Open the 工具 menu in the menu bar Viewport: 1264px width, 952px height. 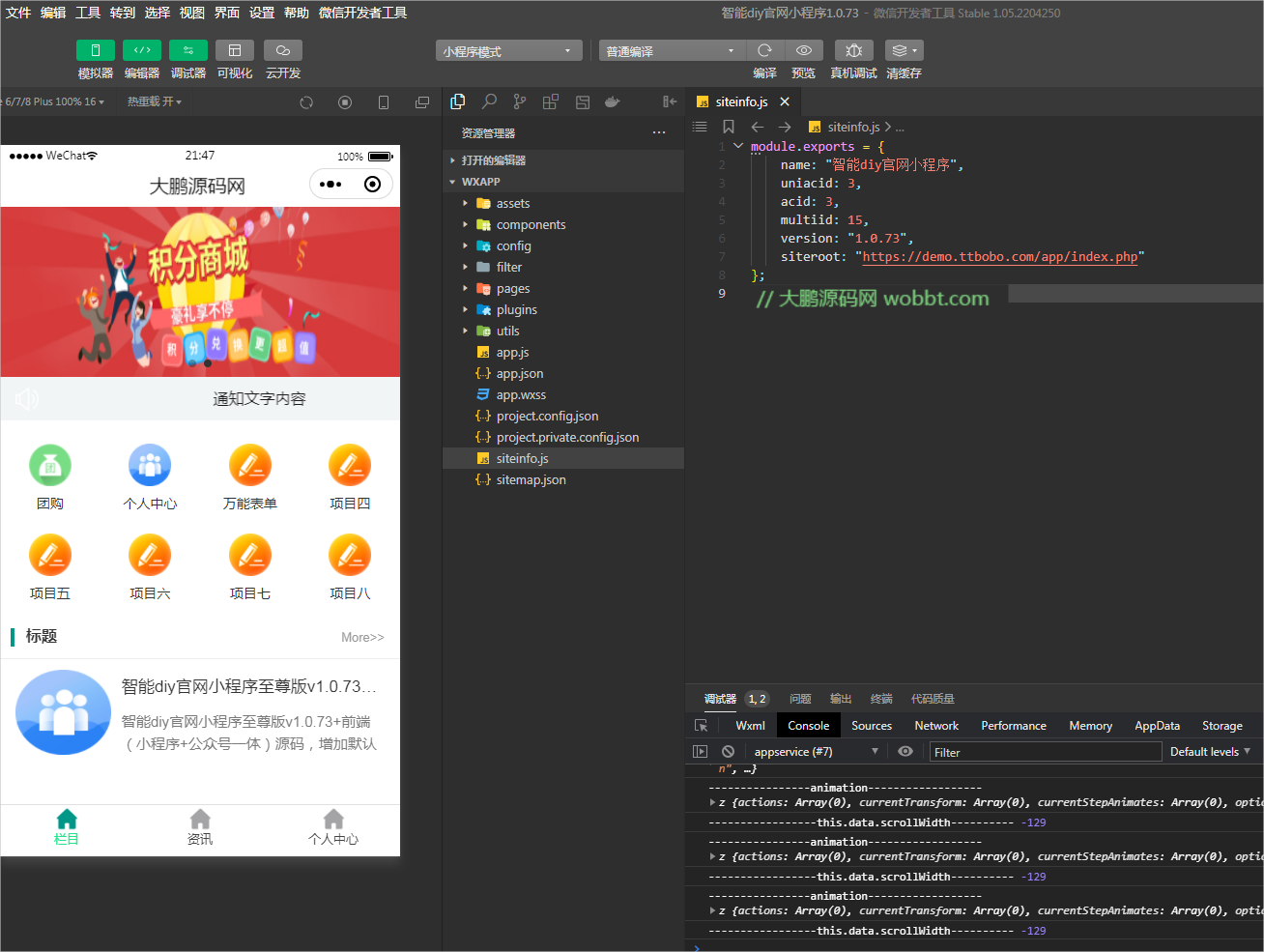click(x=88, y=13)
